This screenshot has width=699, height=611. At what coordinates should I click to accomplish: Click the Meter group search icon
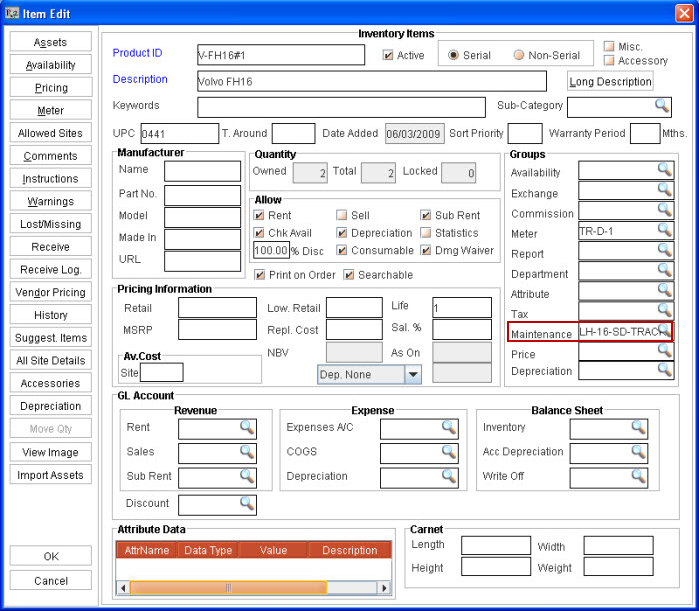(664, 230)
